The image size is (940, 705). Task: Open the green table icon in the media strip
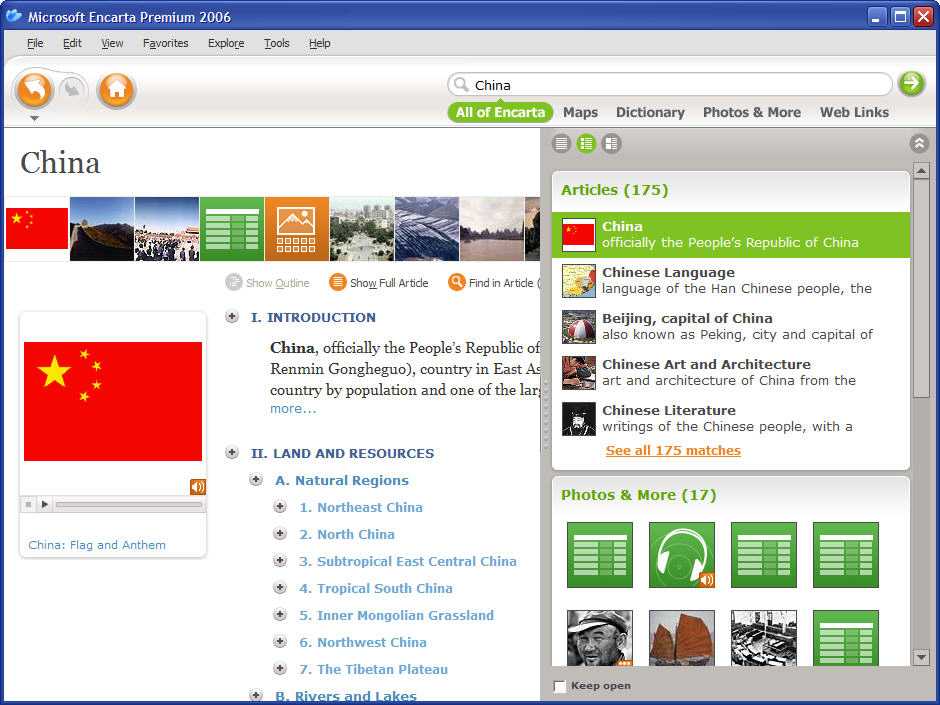coord(232,229)
